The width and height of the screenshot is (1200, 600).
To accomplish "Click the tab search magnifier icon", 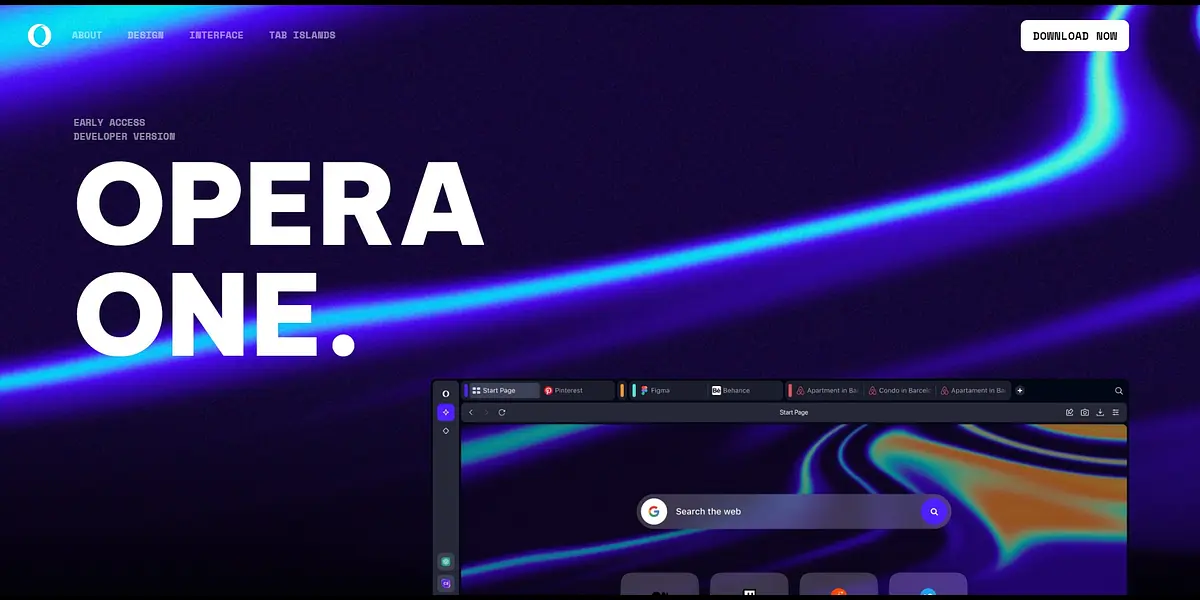I will tap(1119, 391).
